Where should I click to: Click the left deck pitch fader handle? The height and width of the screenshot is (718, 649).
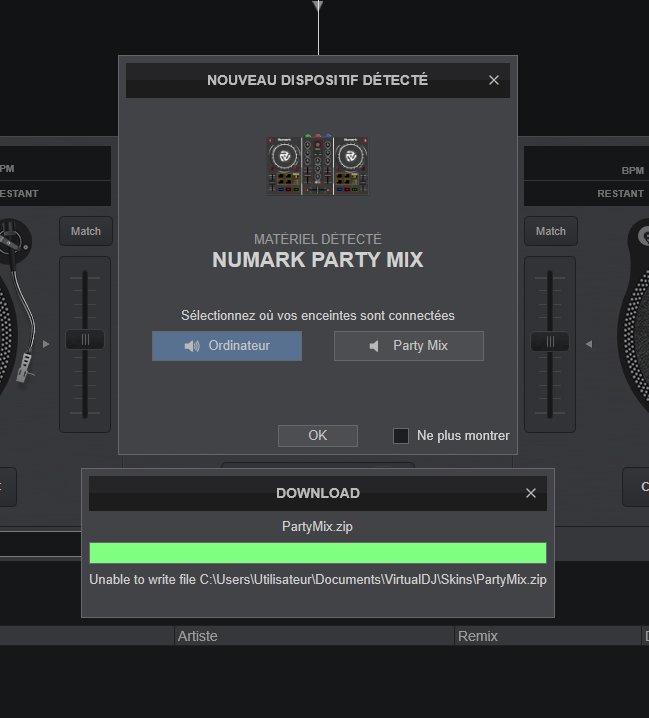(x=85, y=340)
